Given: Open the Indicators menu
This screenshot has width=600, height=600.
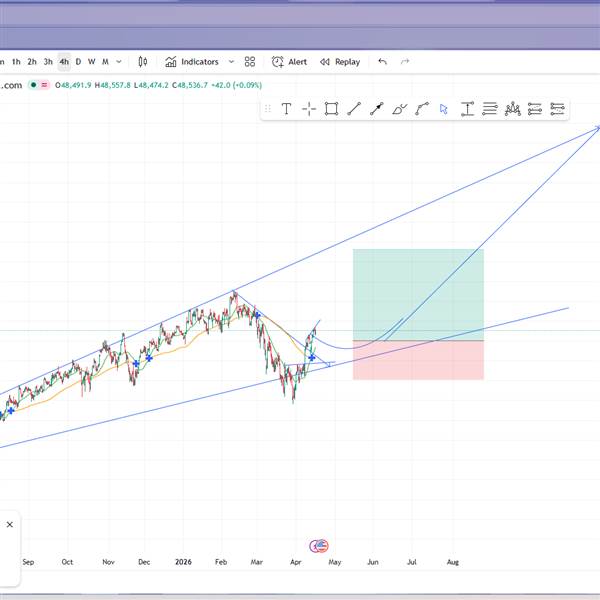Looking at the screenshot, I should pos(192,62).
